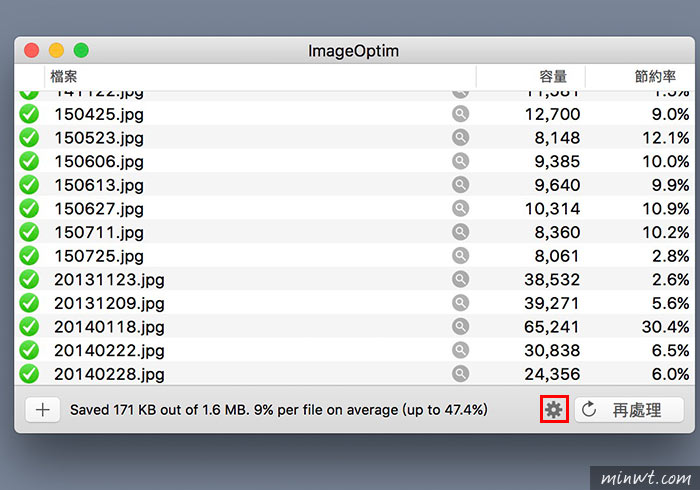Select file name 20140222.jpg

tap(109, 351)
